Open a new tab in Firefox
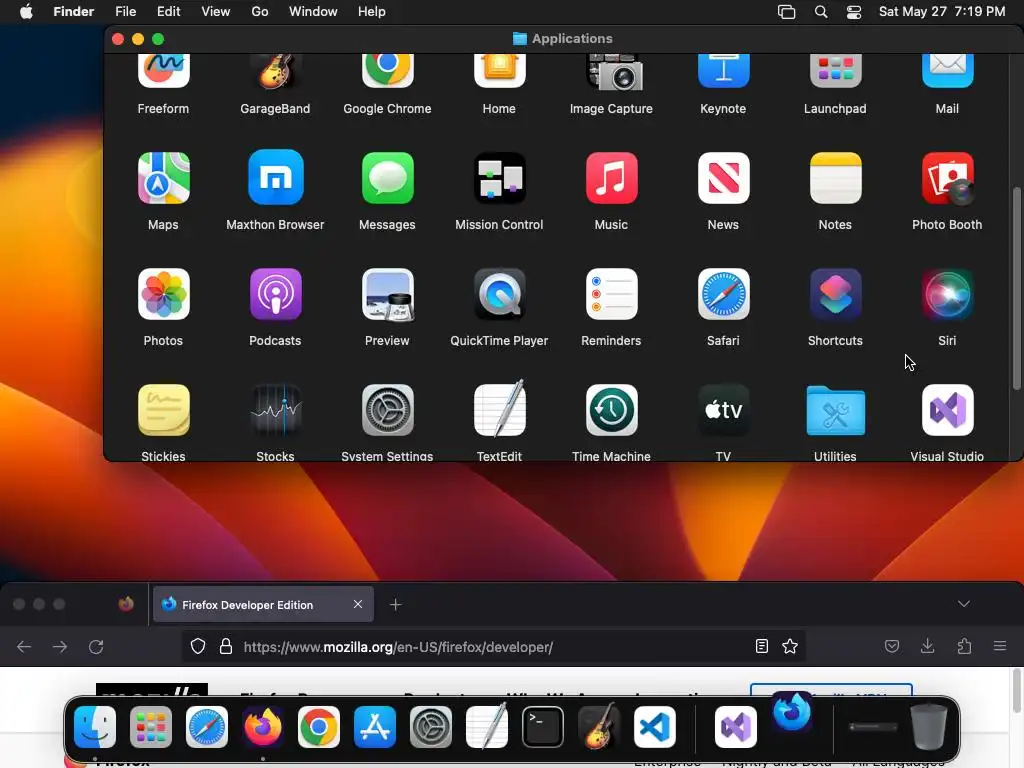The image size is (1024, 768). pyautogui.click(x=395, y=605)
